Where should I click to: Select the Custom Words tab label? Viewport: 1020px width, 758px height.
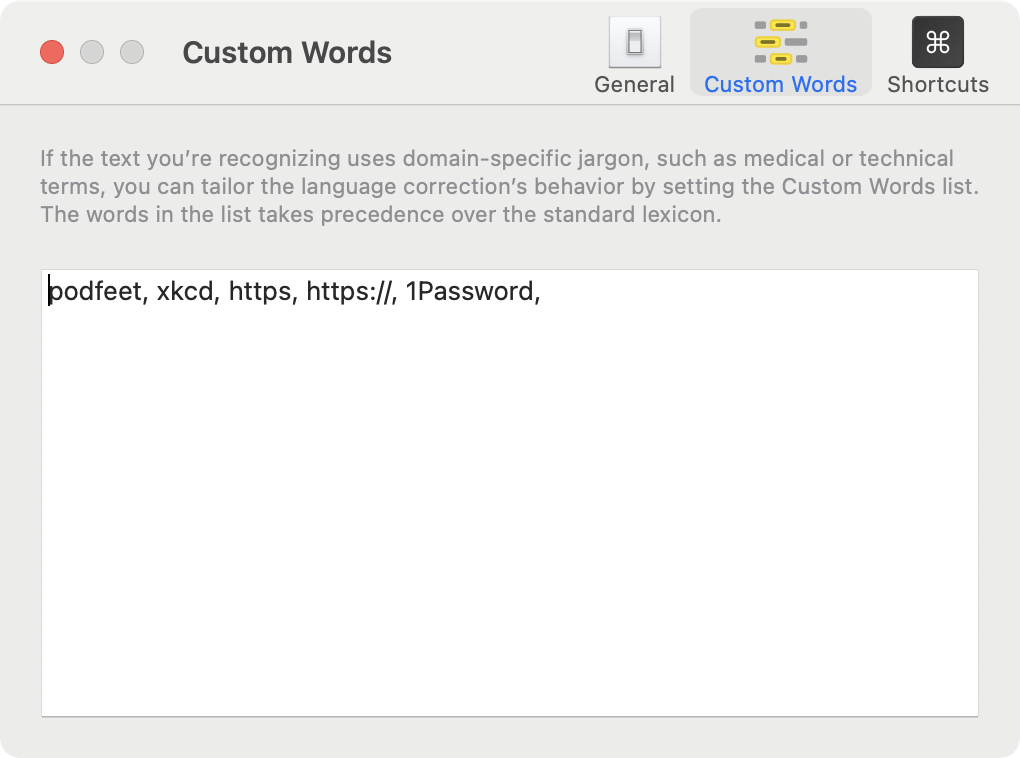[x=780, y=85]
